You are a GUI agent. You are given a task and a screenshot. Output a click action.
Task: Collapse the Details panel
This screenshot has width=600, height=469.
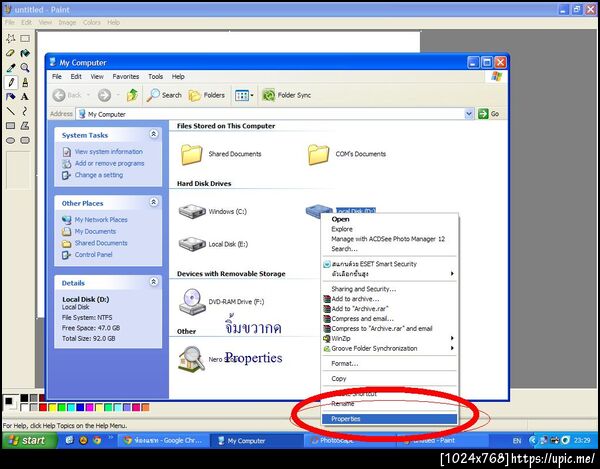pos(153,282)
